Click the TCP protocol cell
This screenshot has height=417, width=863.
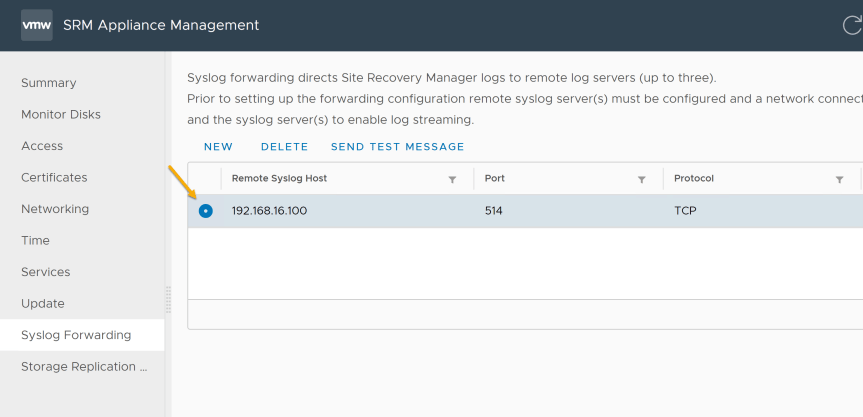[x=685, y=211]
